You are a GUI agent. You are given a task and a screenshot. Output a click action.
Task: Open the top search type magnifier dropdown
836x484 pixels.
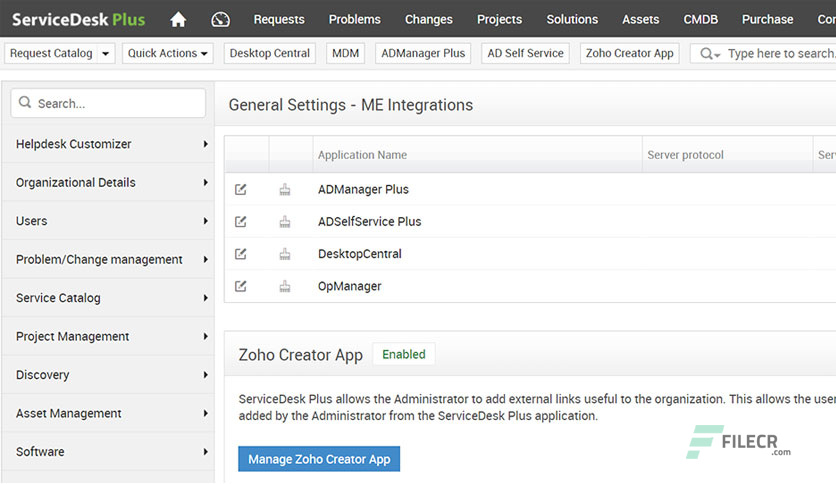(x=710, y=54)
